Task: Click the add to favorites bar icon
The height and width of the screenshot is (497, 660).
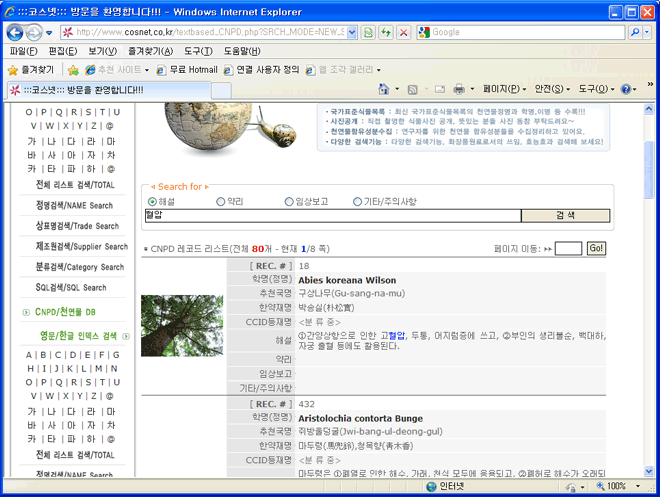Action: [73, 70]
